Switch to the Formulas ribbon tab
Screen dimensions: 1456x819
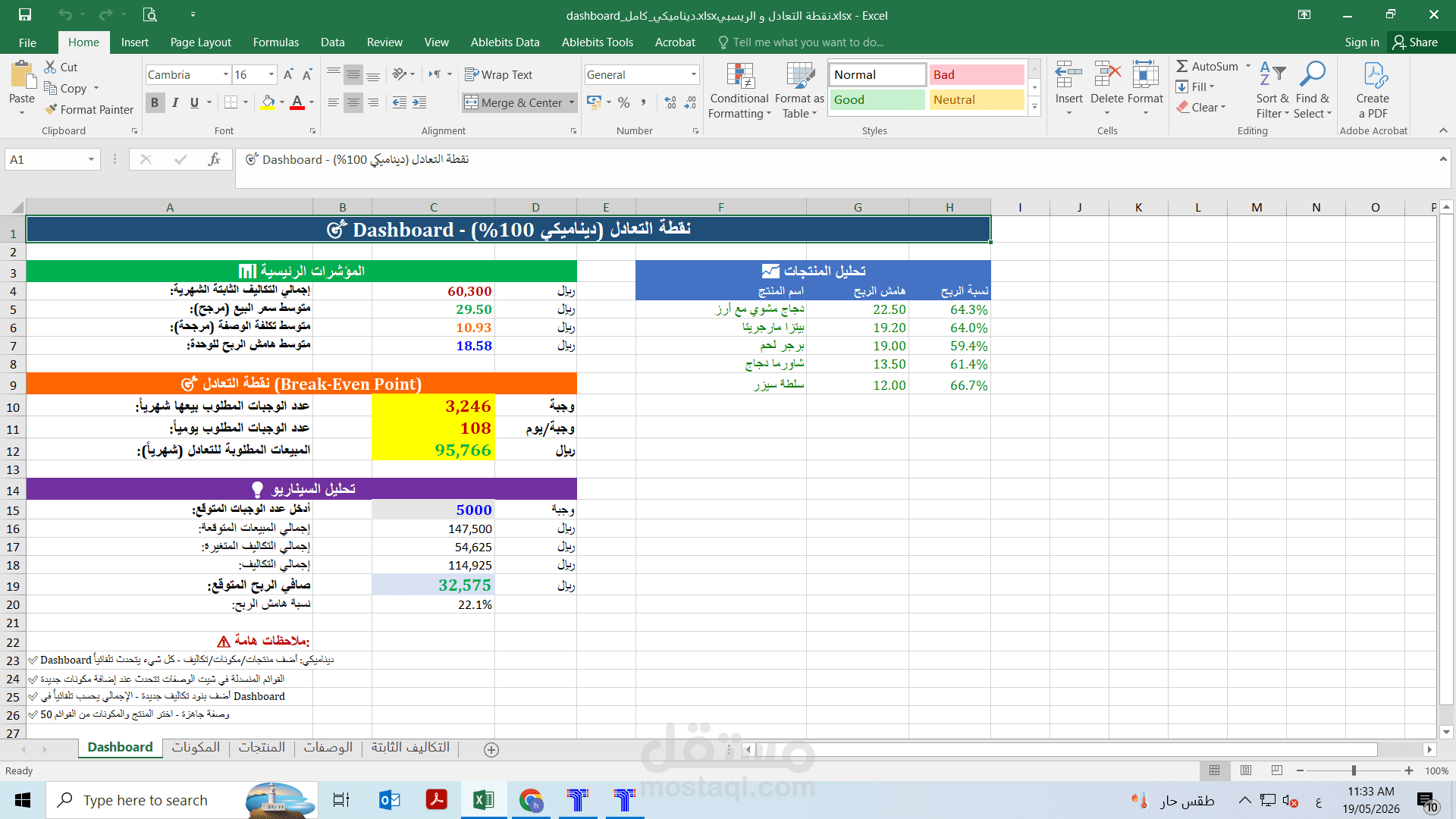coord(276,42)
